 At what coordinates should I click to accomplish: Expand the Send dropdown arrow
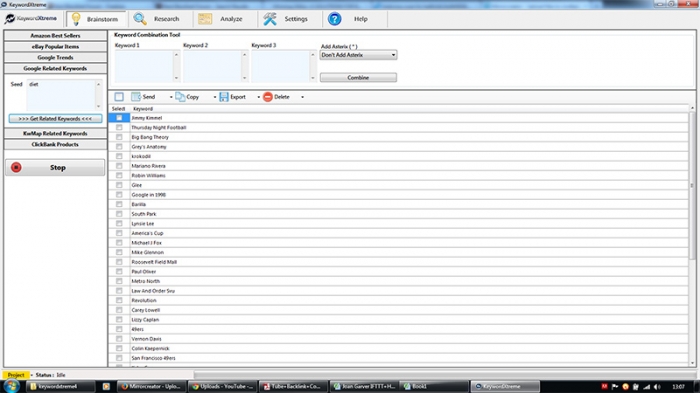[x=171, y=97]
